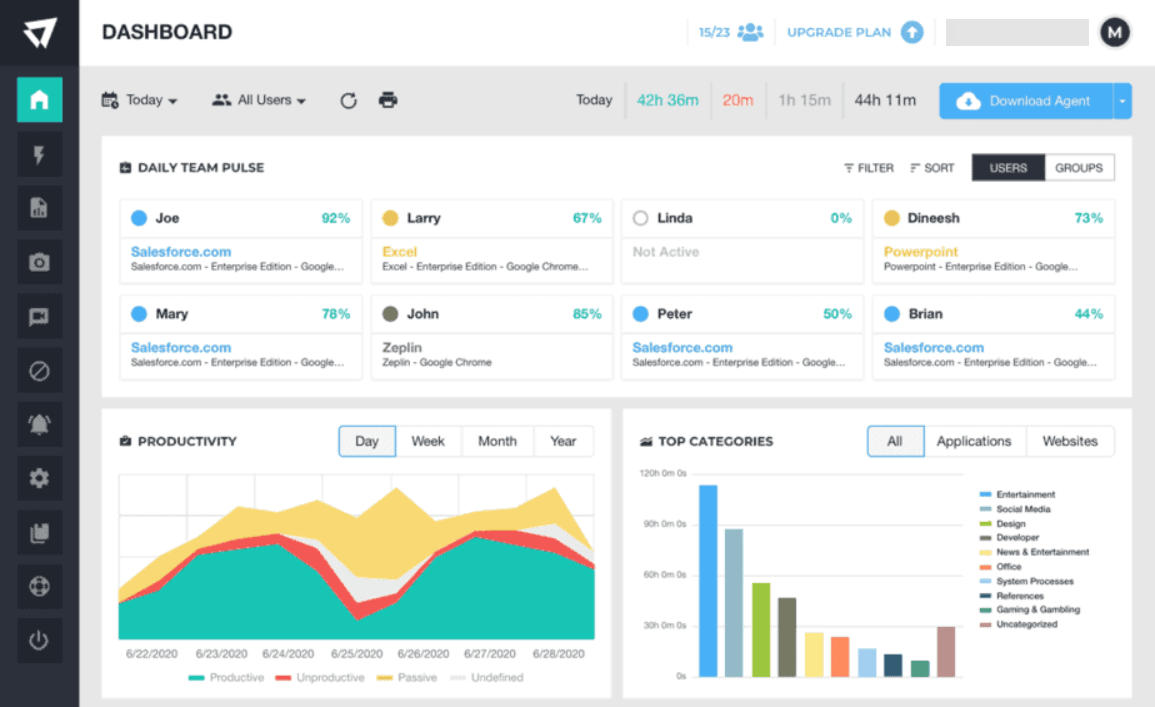The width and height of the screenshot is (1155, 707).
Task: Switch to the GROUPS toggle in Daily Team Pulse
Action: (x=1079, y=167)
